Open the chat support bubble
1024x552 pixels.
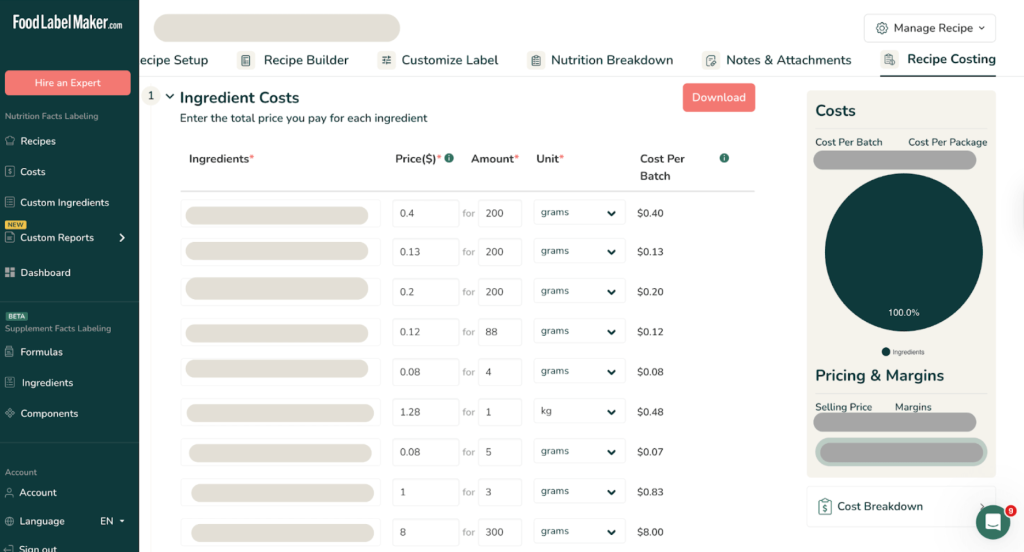[992, 521]
